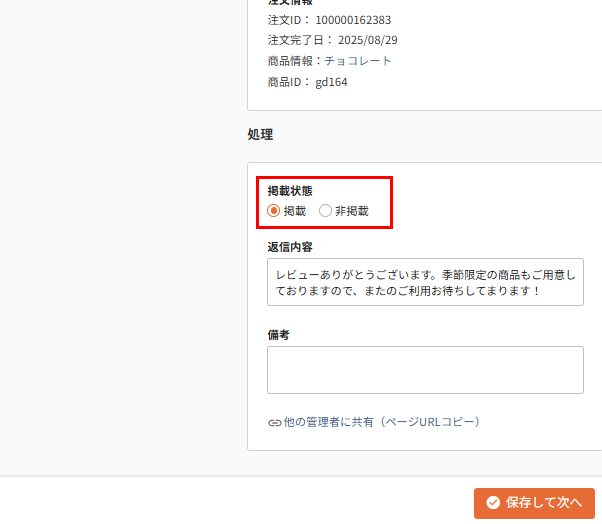Image resolution: width=602 pixels, height=524 pixels.
Task: Choose the 非掲載 radio option
Action: coord(325,211)
